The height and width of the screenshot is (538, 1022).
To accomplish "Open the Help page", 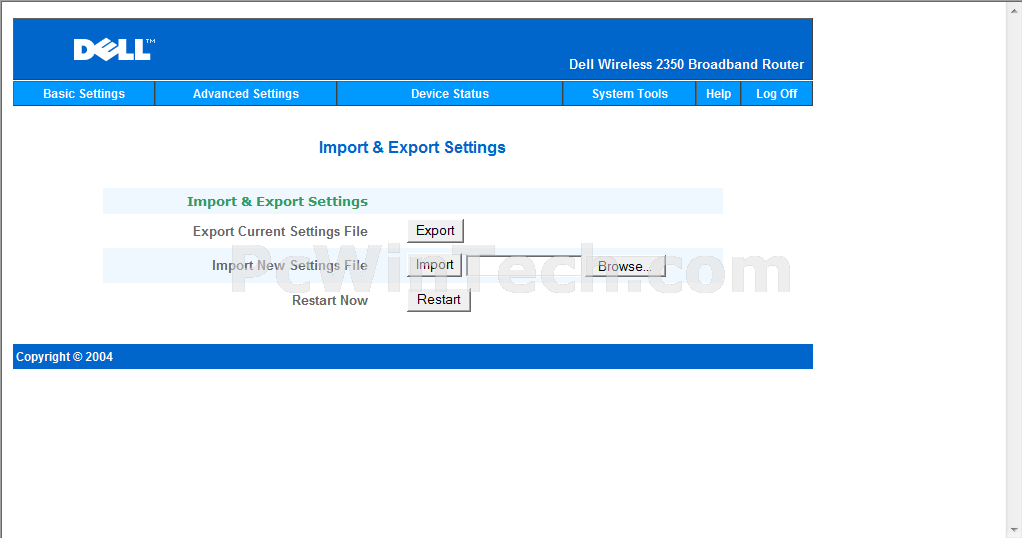I will pyautogui.click(x=718, y=94).
